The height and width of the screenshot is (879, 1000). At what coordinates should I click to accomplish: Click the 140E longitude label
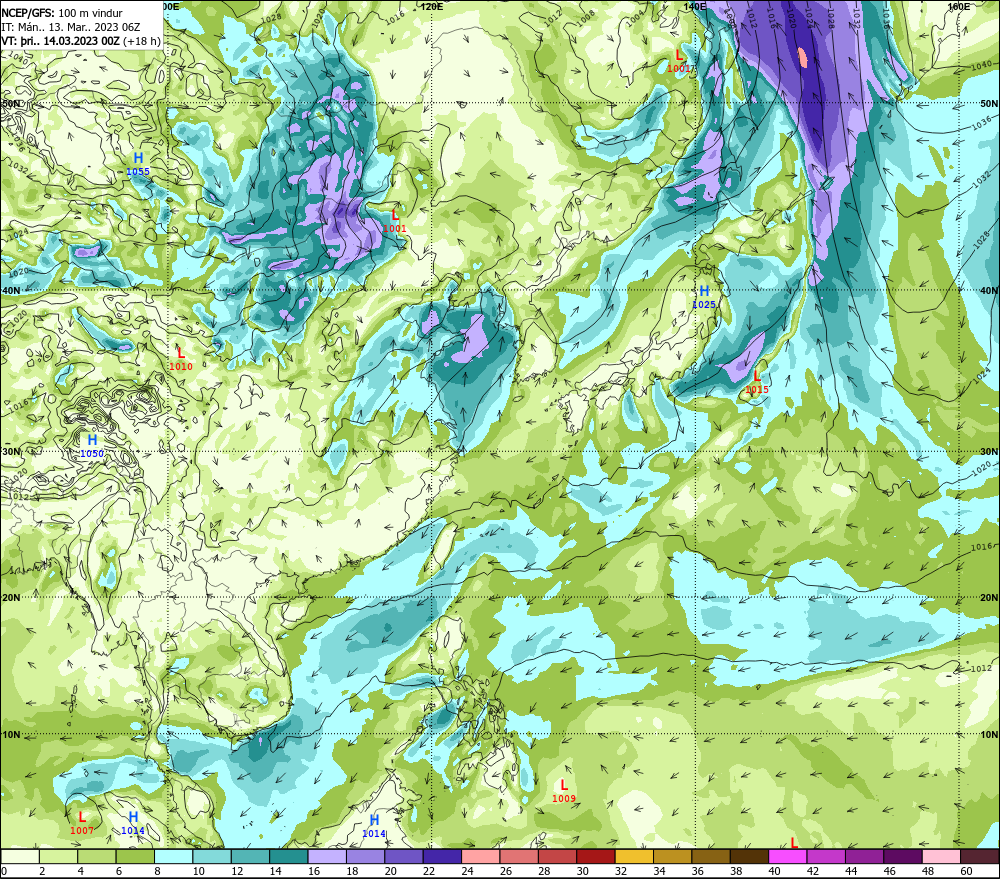click(x=695, y=6)
